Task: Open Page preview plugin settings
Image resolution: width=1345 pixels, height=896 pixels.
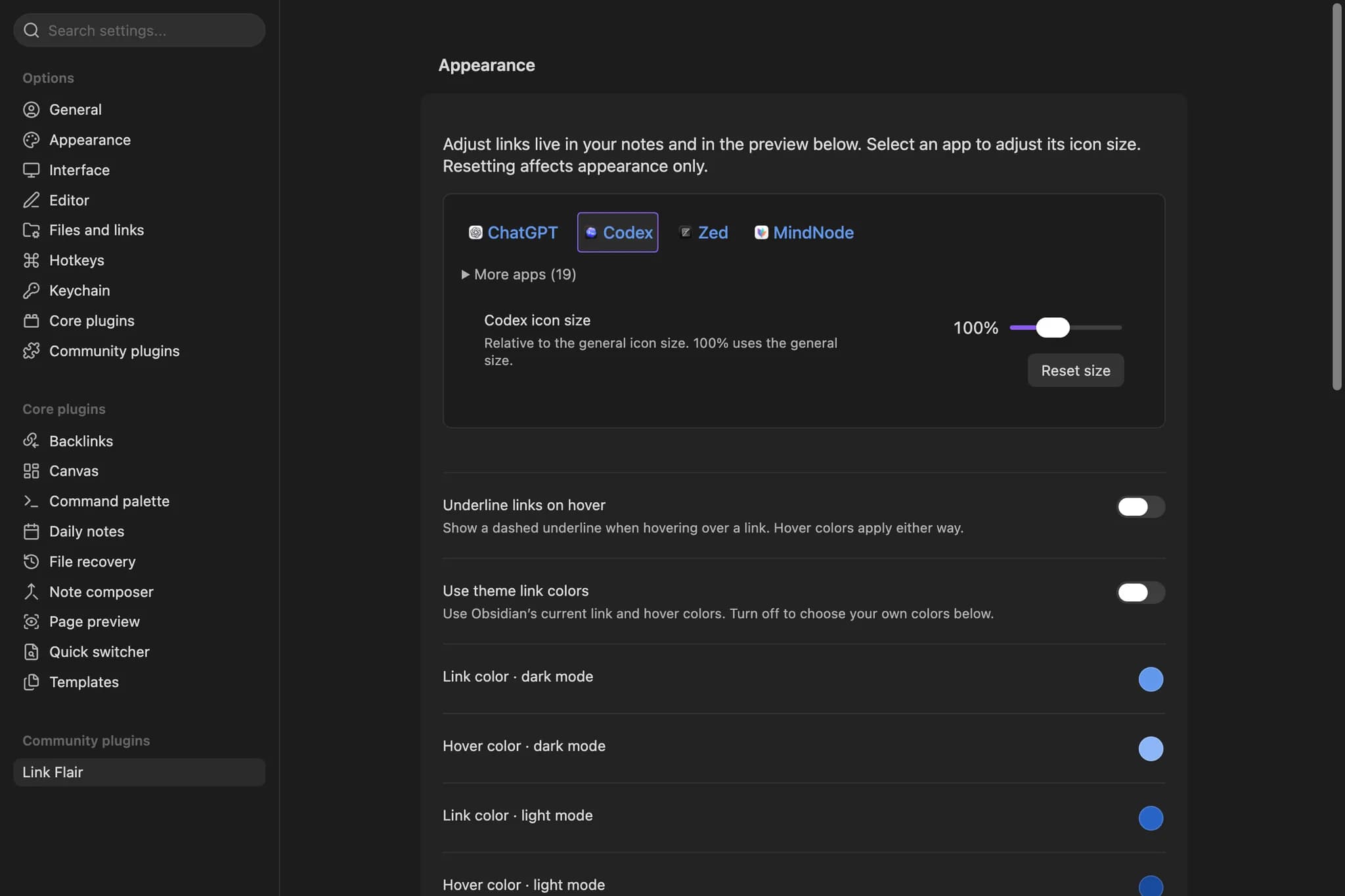Action: [x=139, y=622]
